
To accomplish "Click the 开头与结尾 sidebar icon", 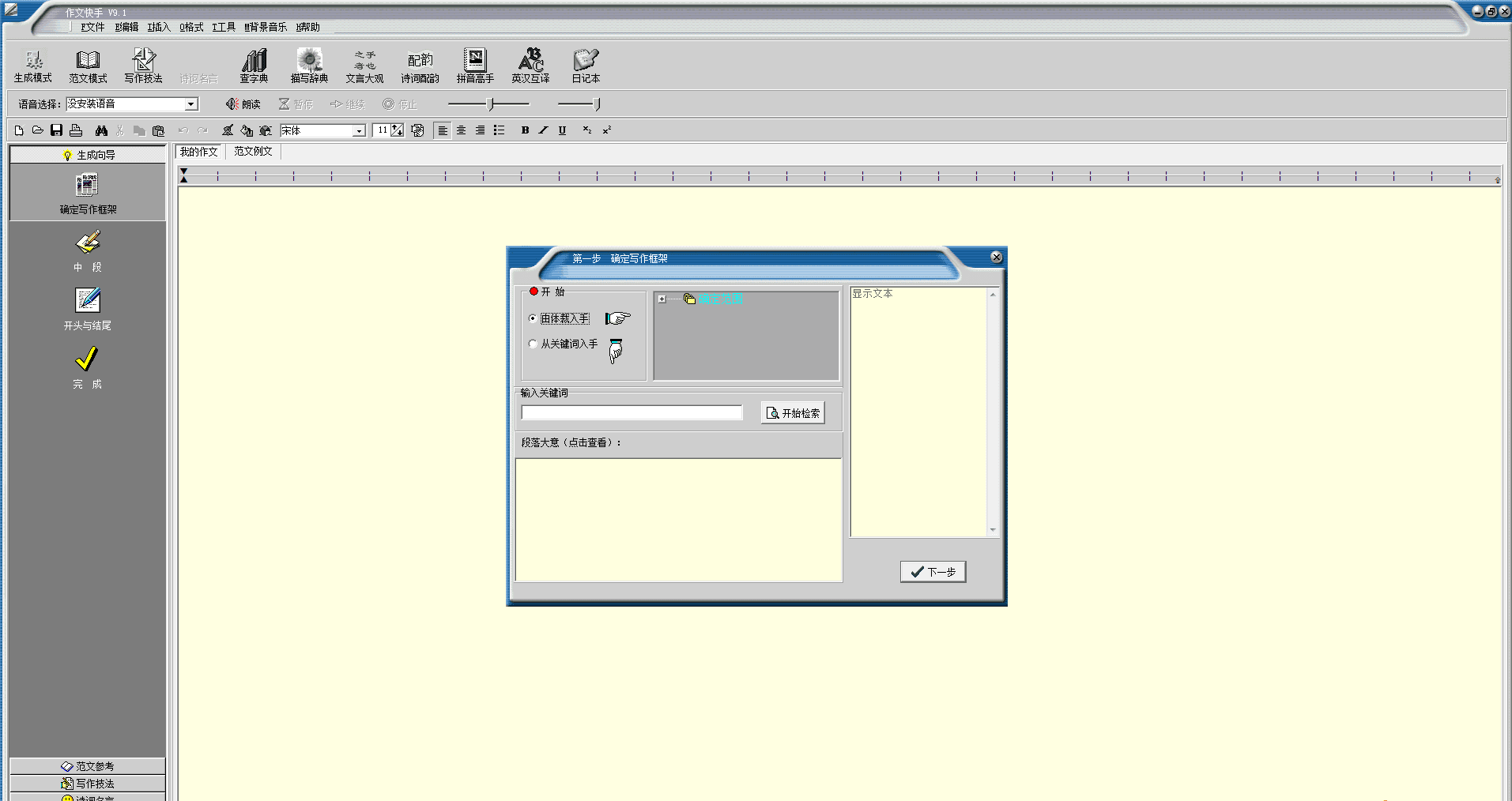I will point(88,309).
